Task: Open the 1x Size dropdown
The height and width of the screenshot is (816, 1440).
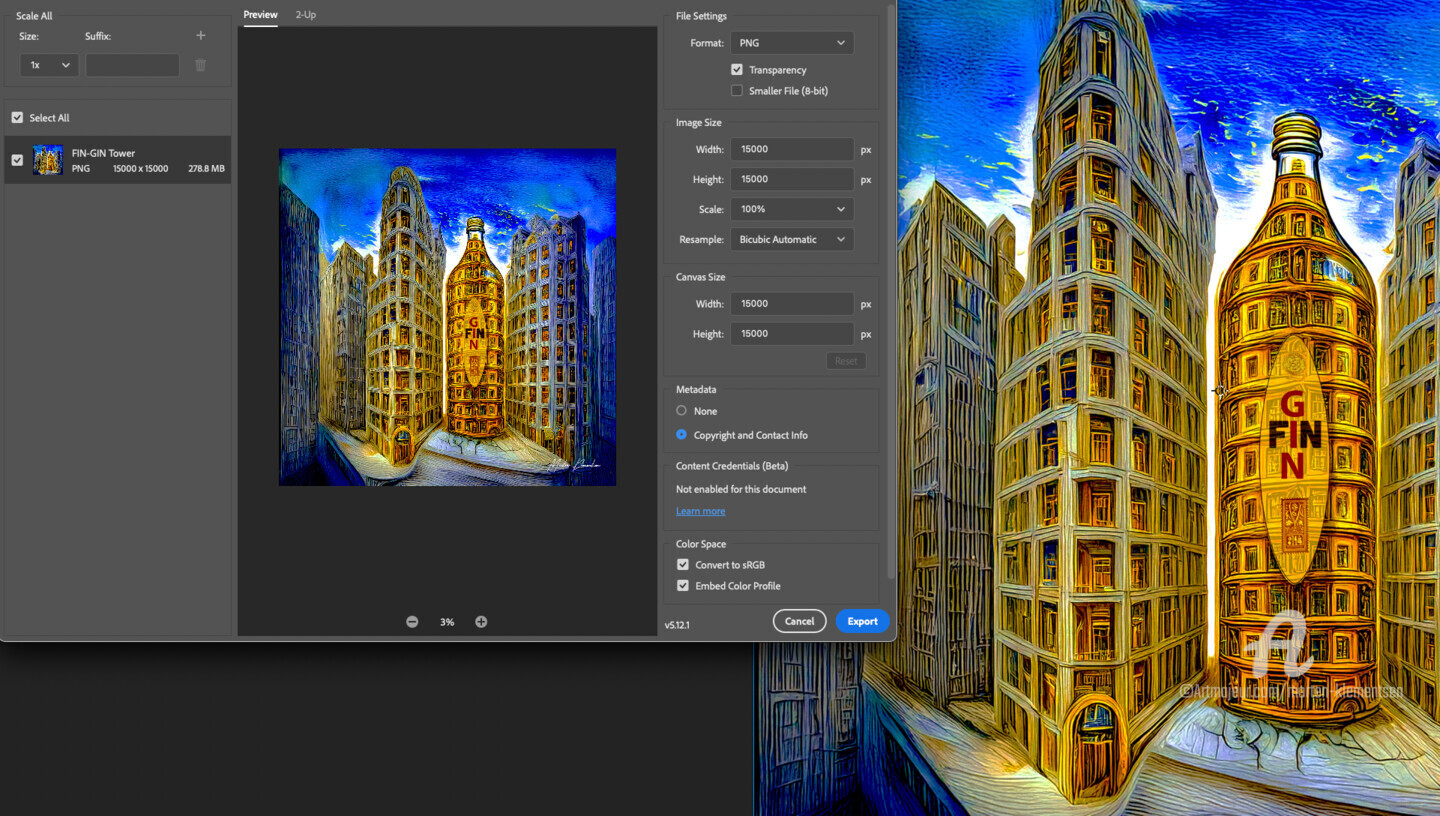Action: pos(49,65)
